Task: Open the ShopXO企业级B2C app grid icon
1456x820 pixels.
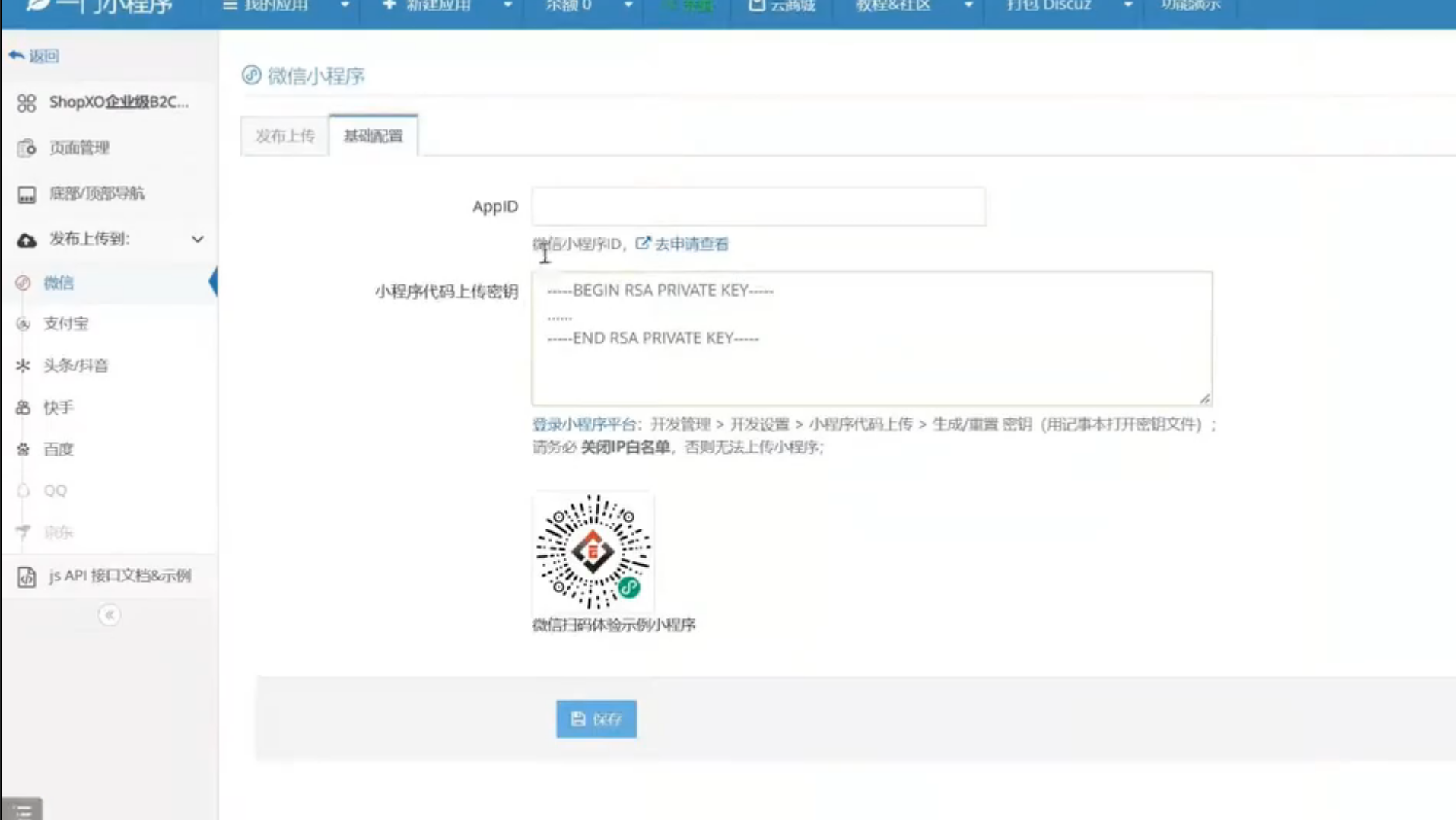Action: click(27, 103)
